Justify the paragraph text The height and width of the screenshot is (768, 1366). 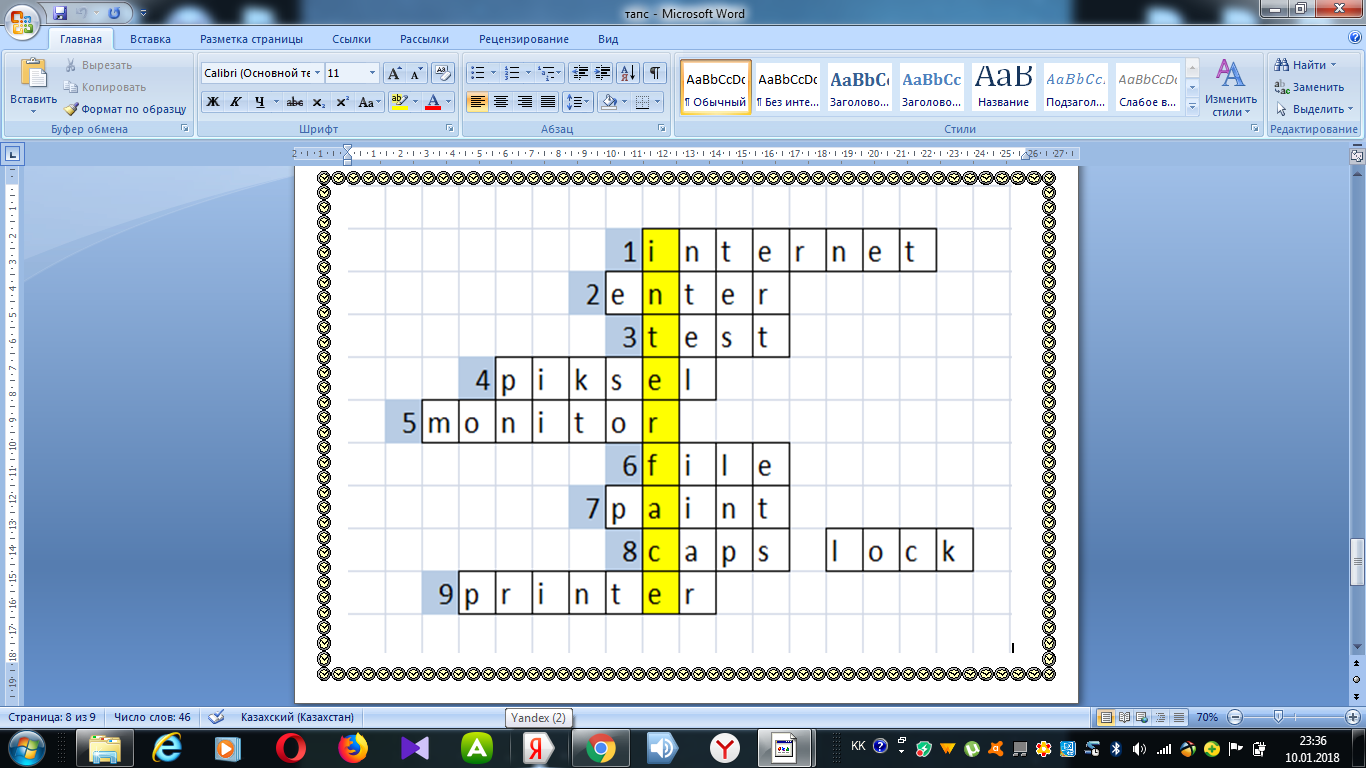click(547, 102)
